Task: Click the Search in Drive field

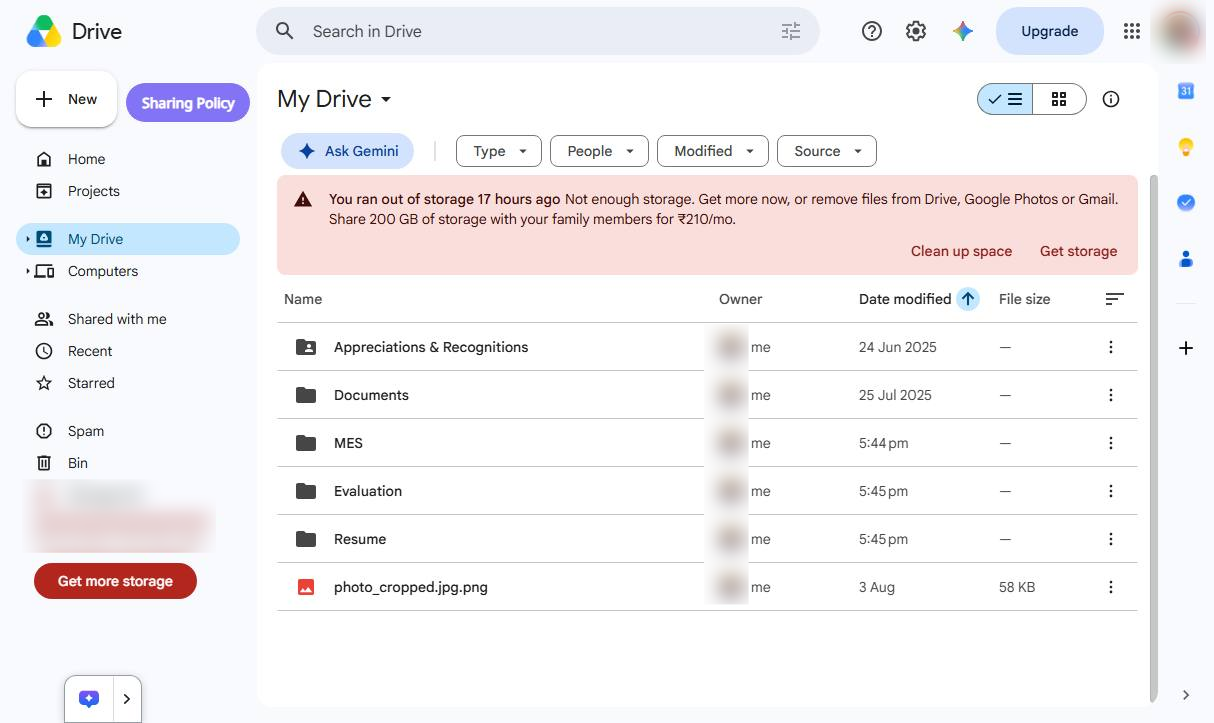Action: point(538,31)
